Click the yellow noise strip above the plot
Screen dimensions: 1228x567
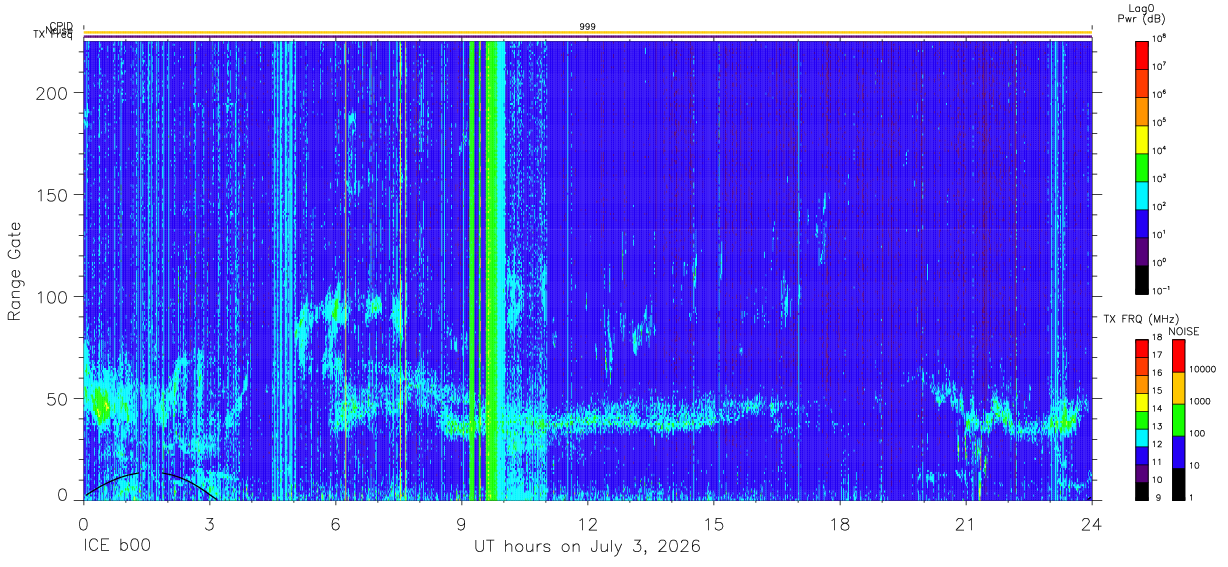(588, 32)
